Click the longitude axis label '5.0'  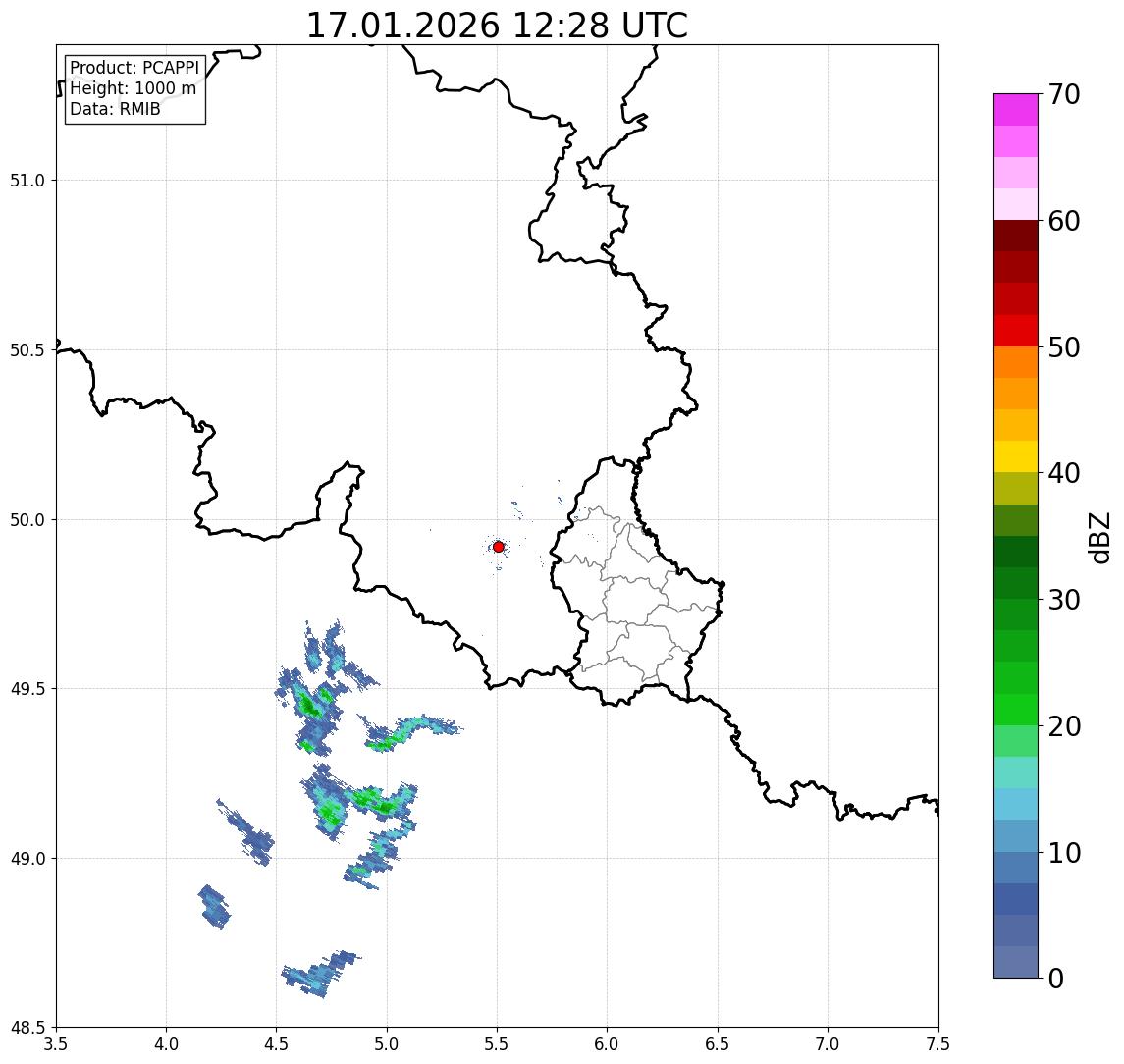tap(387, 1044)
